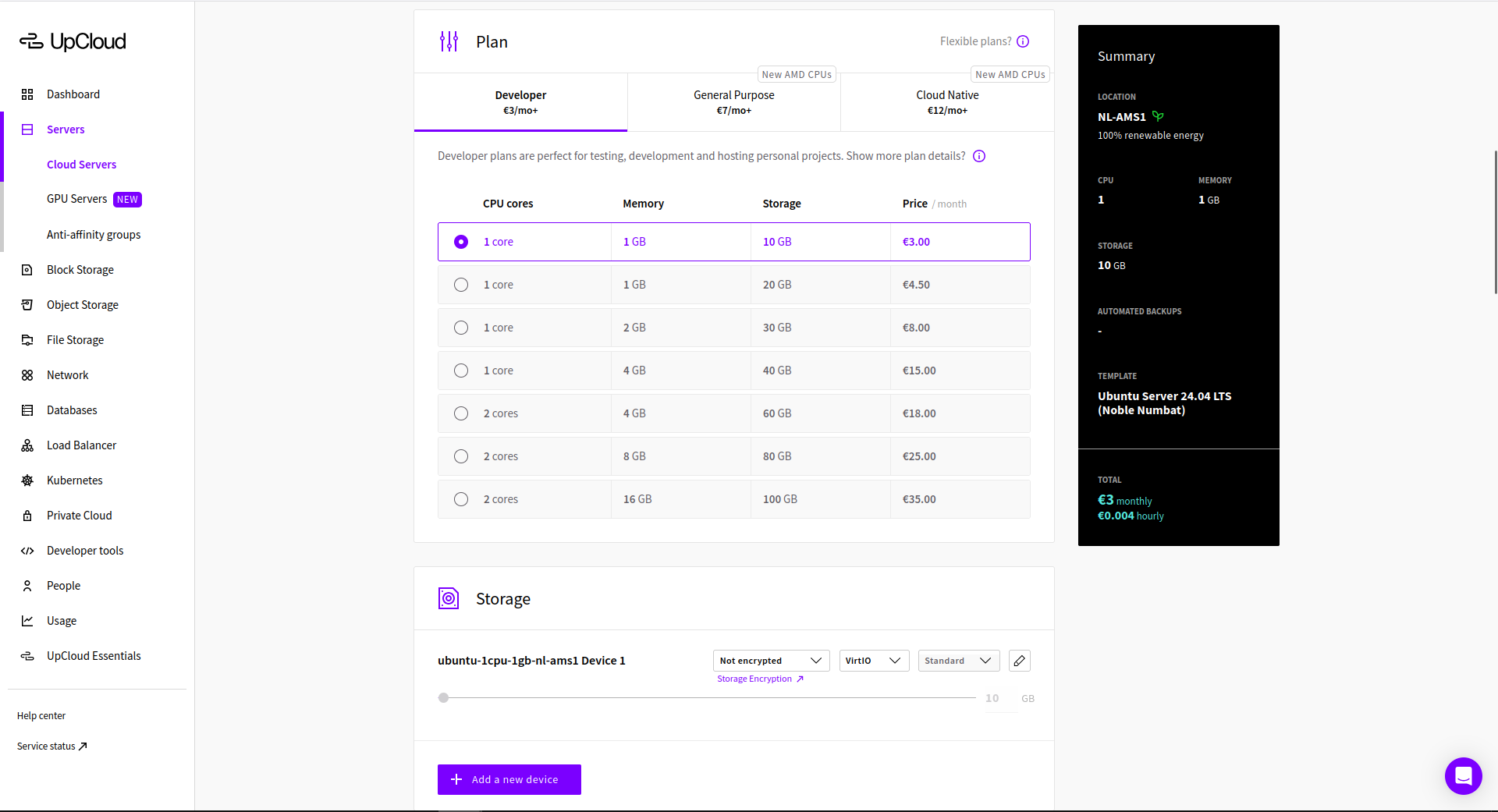The width and height of the screenshot is (1498, 812).
Task: Click the Block Storage sidebar icon
Action: (27, 270)
